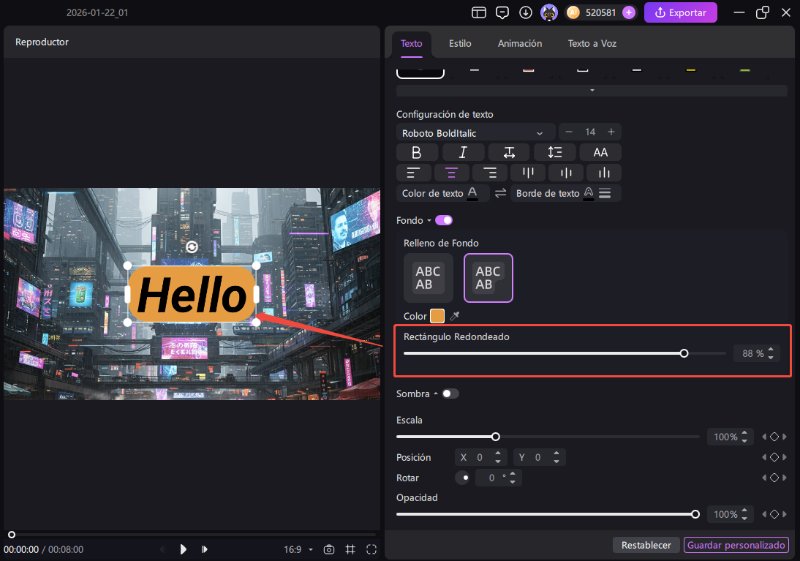Apply italic text style
Screen dimensions: 800x561
pyautogui.click(x=463, y=152)
